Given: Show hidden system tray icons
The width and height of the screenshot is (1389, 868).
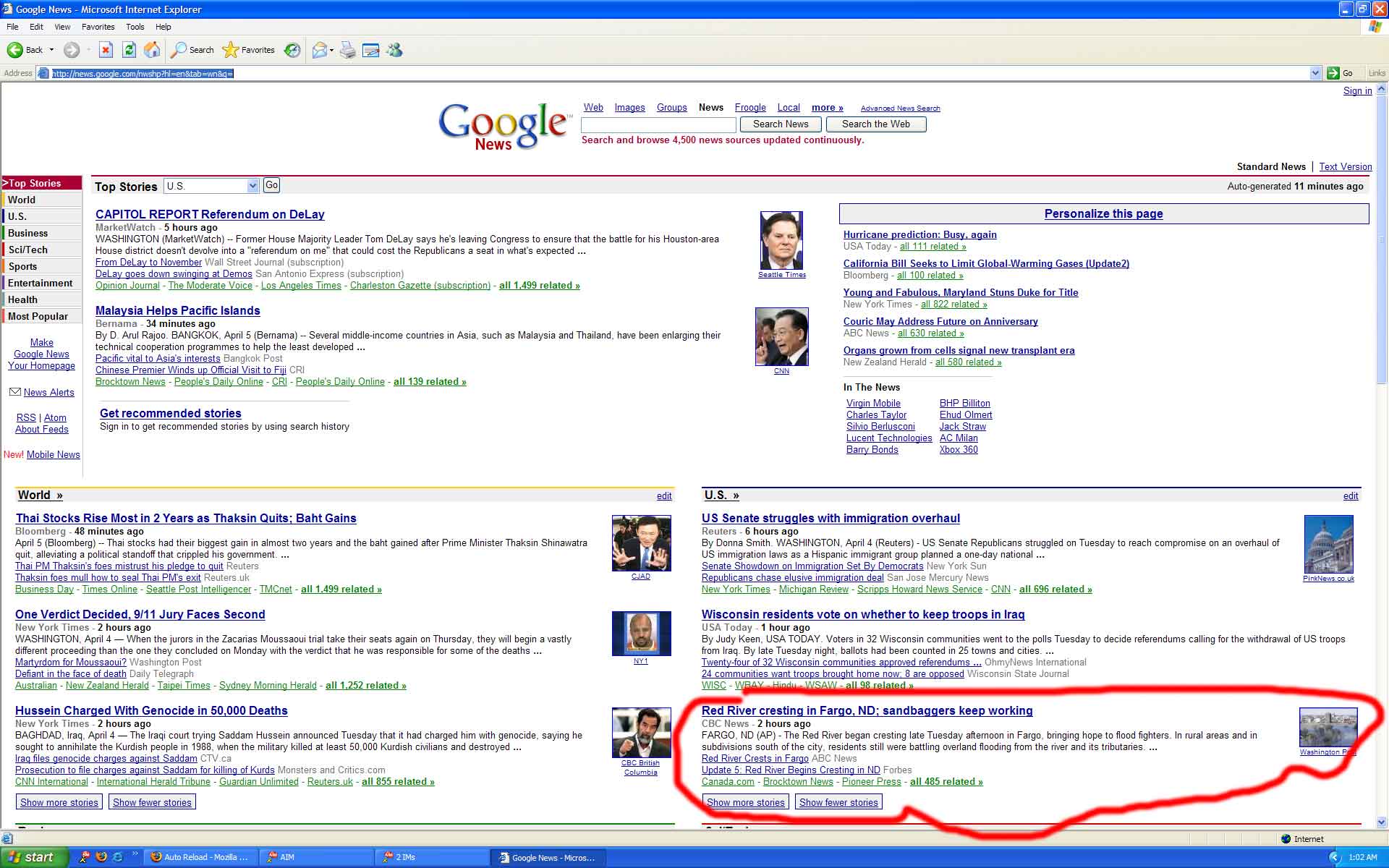Looking at the screenshot, I should (1335, 857).
